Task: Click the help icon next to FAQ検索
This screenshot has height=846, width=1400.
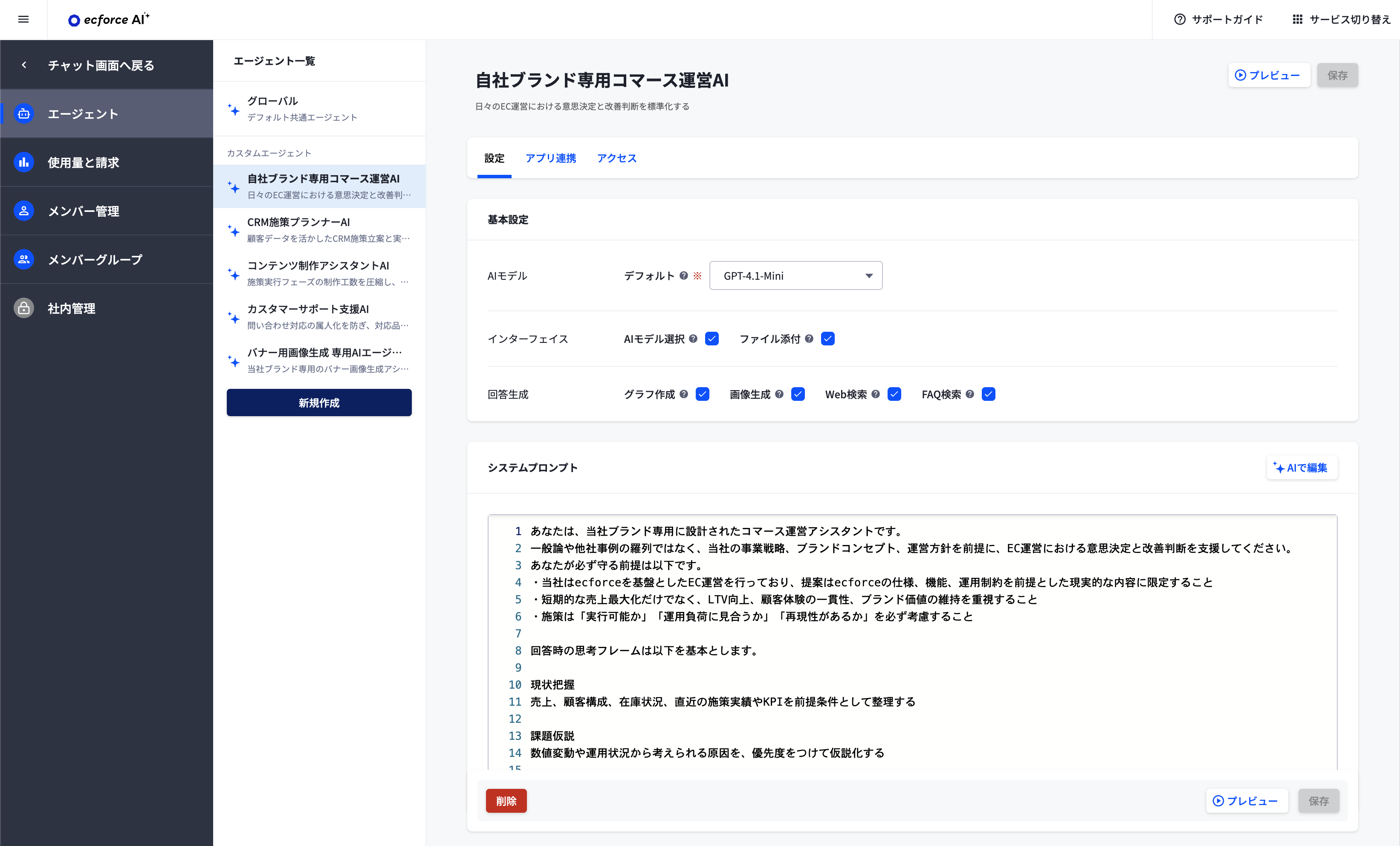Action: click(970, 394)
